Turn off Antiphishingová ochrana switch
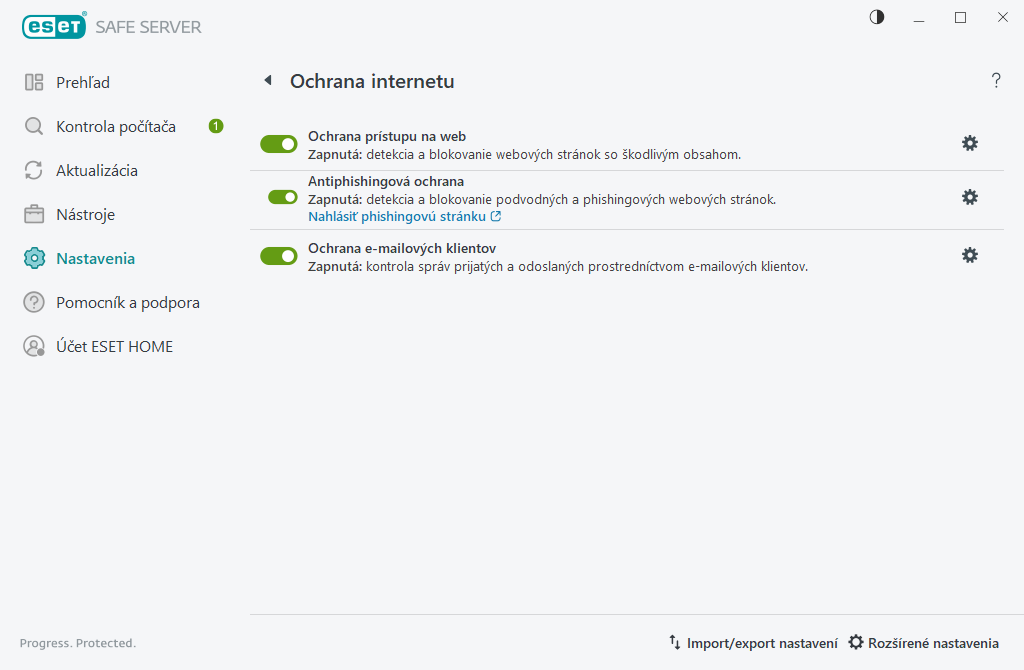Screen dimensions: 1024x670 283,197
